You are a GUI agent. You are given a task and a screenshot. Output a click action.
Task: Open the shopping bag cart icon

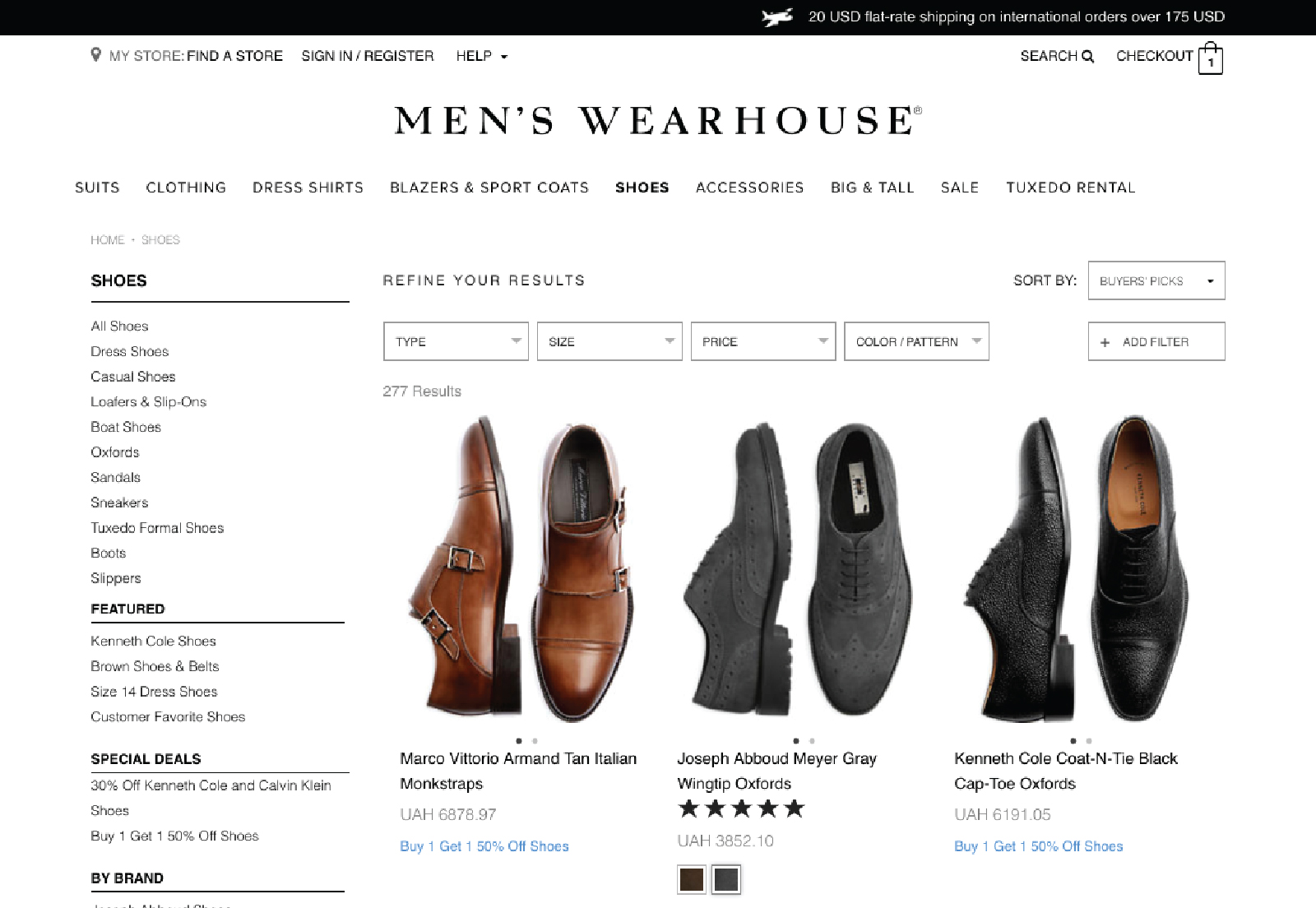click(1211, 58)
